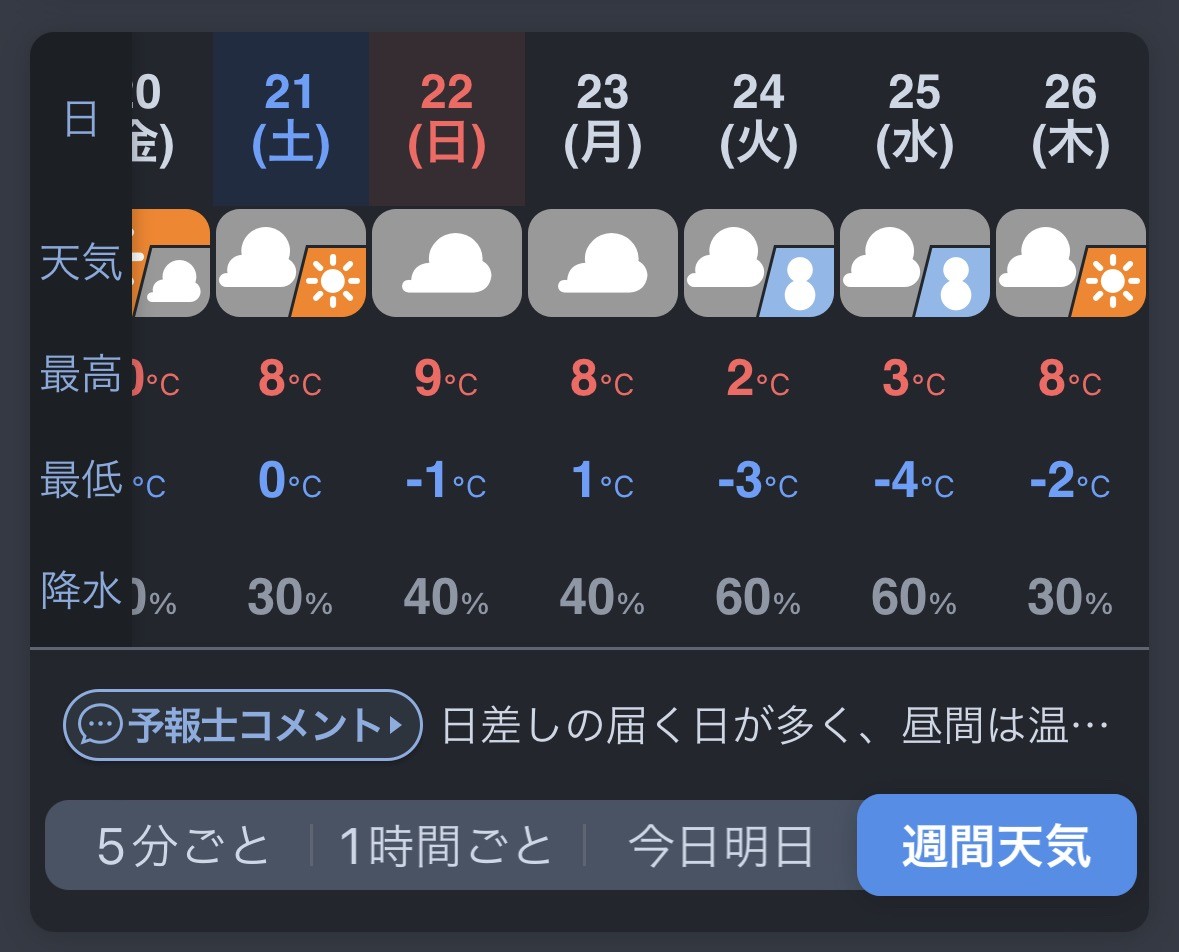Expand the truncated comment text 日差しの届く日が多く
The image size is (1179, 952).
tap(775, 726)
